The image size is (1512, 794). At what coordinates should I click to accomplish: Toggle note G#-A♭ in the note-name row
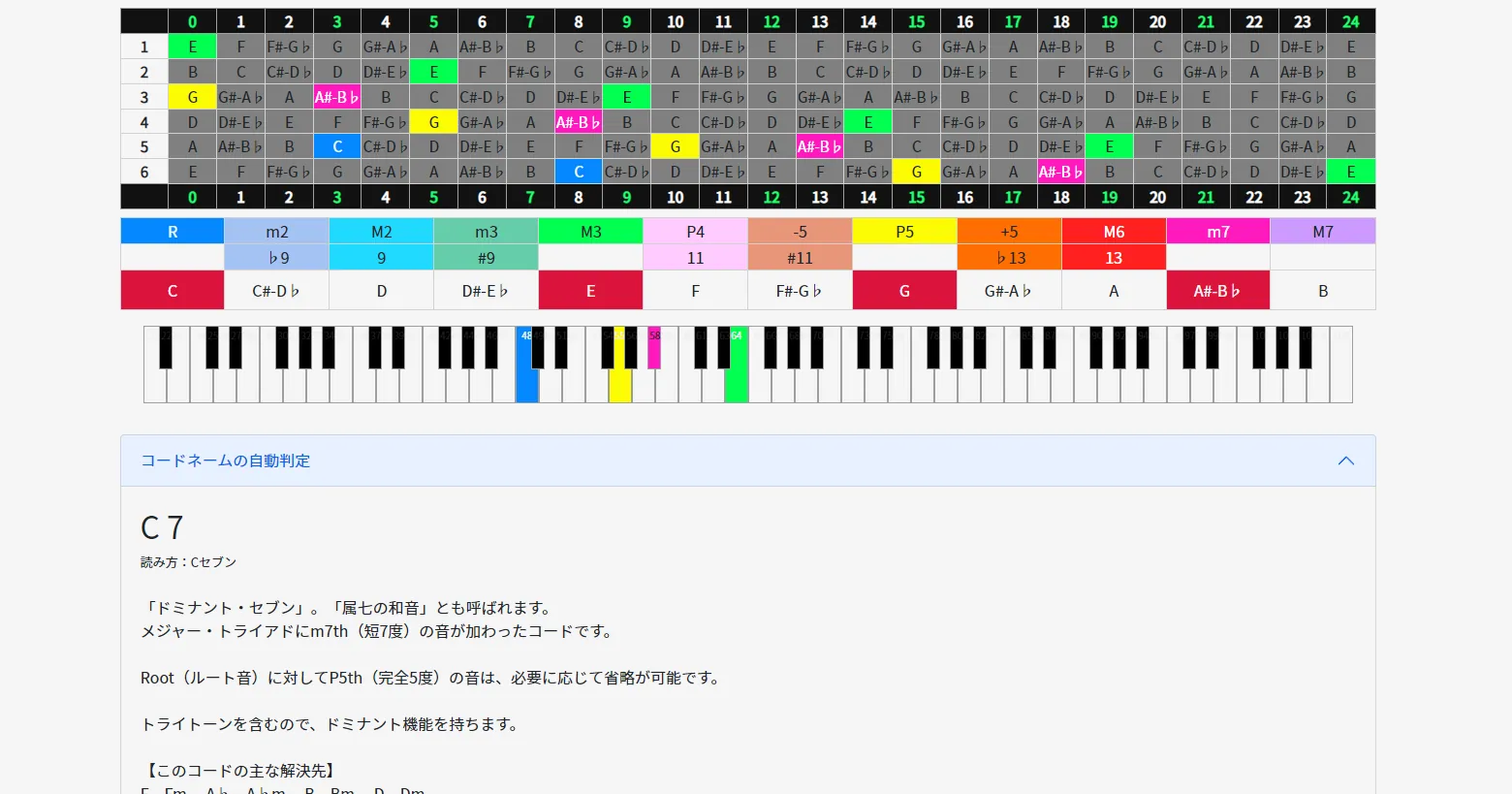tap(1010, 291)
